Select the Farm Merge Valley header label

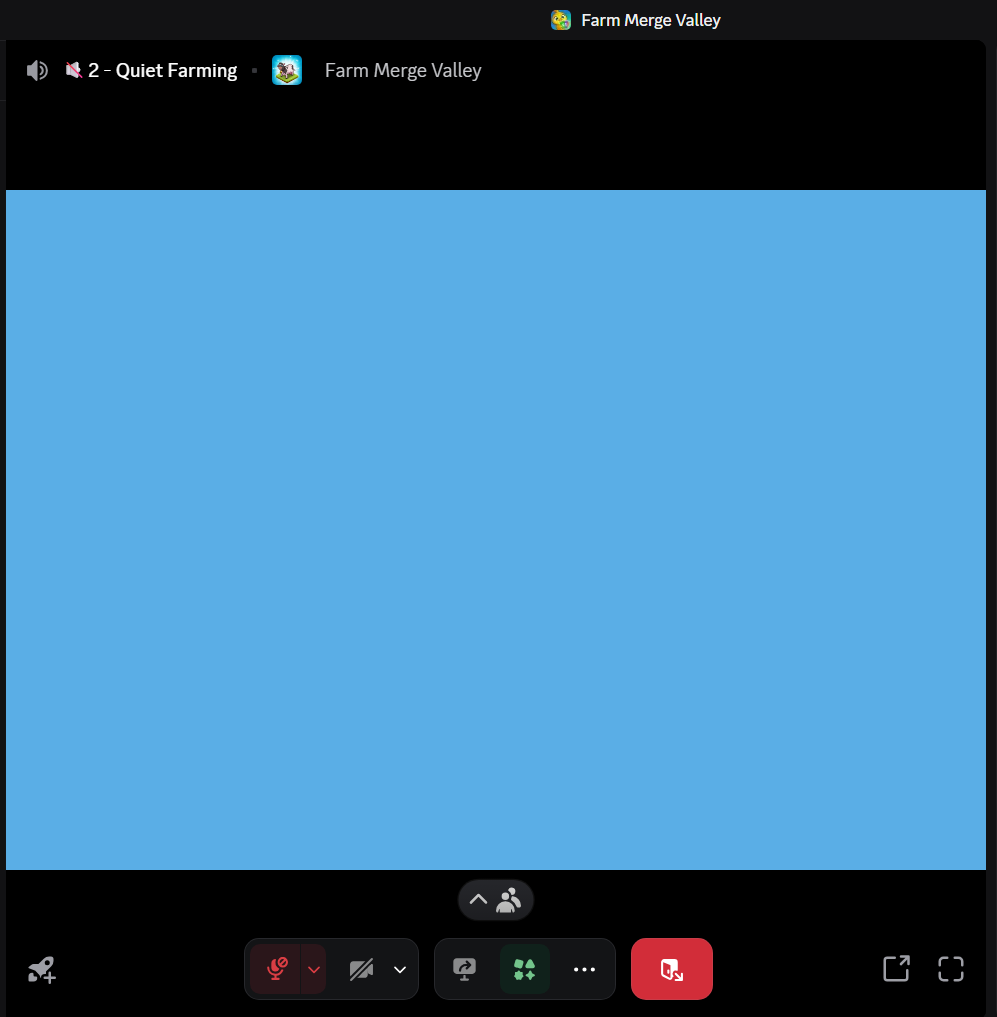tap(403, 71)
